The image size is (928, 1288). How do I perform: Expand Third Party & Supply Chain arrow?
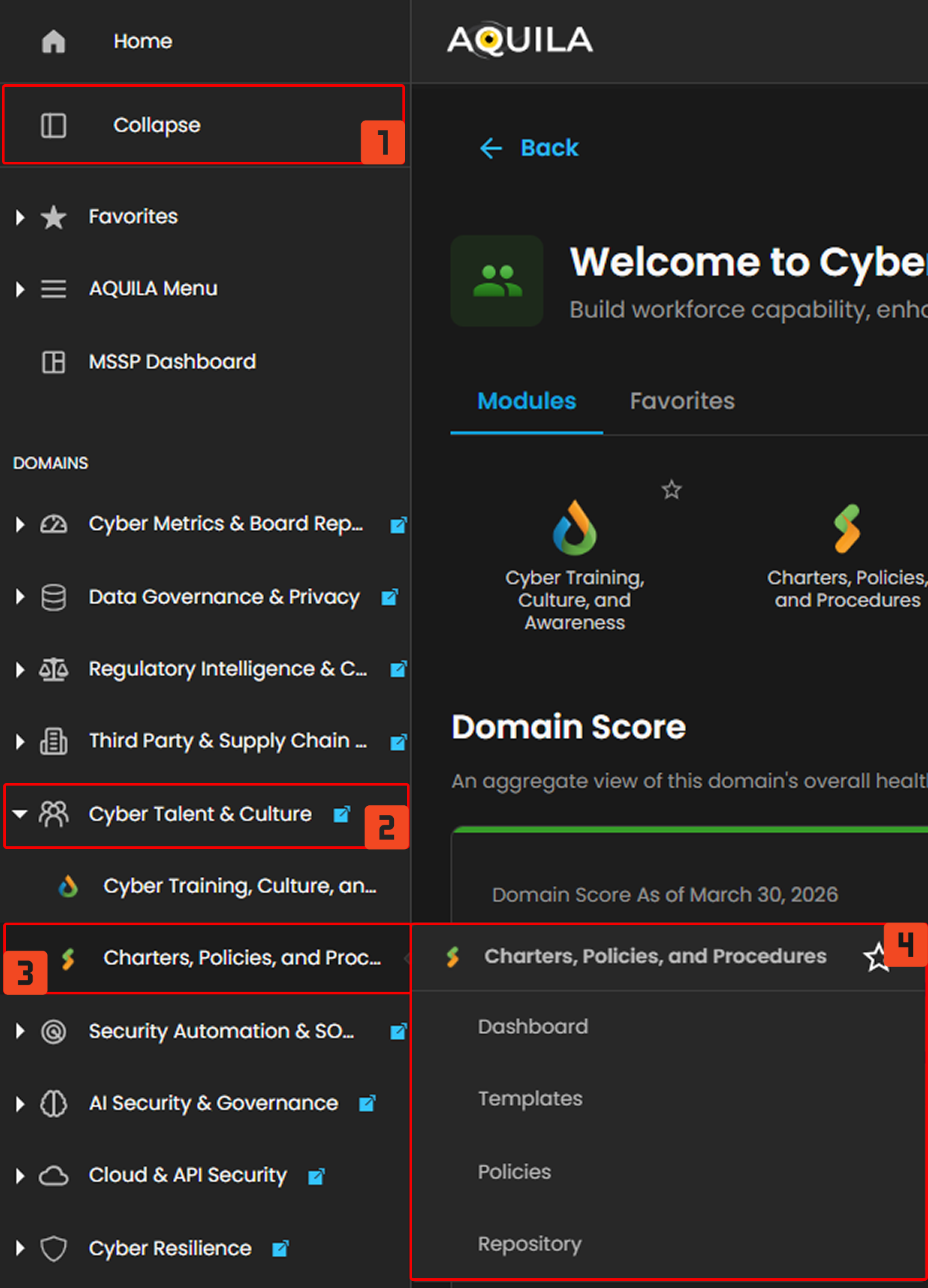coord(20,741)
